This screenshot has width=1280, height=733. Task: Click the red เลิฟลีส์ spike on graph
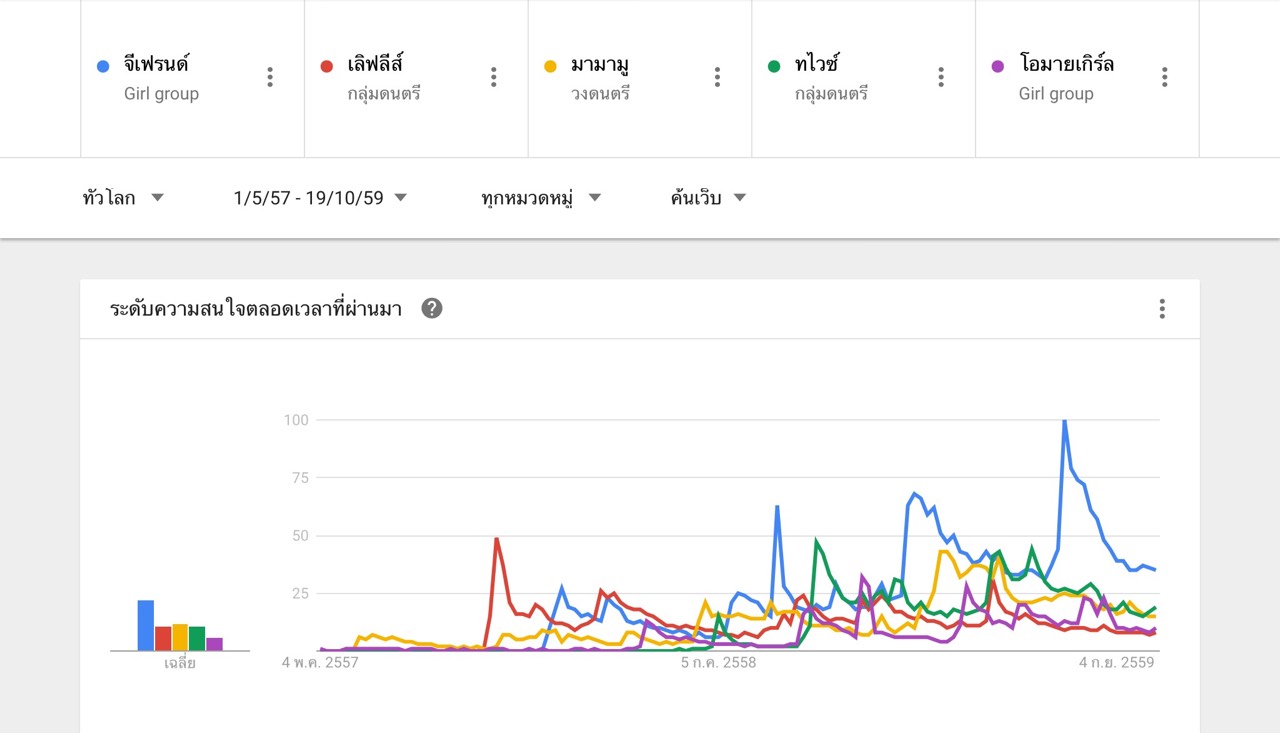coord(497,540)
